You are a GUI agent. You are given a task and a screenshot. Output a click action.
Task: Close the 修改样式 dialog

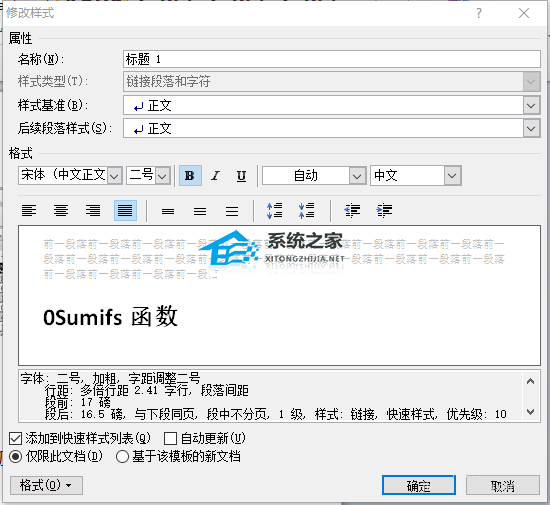[524, 13]
